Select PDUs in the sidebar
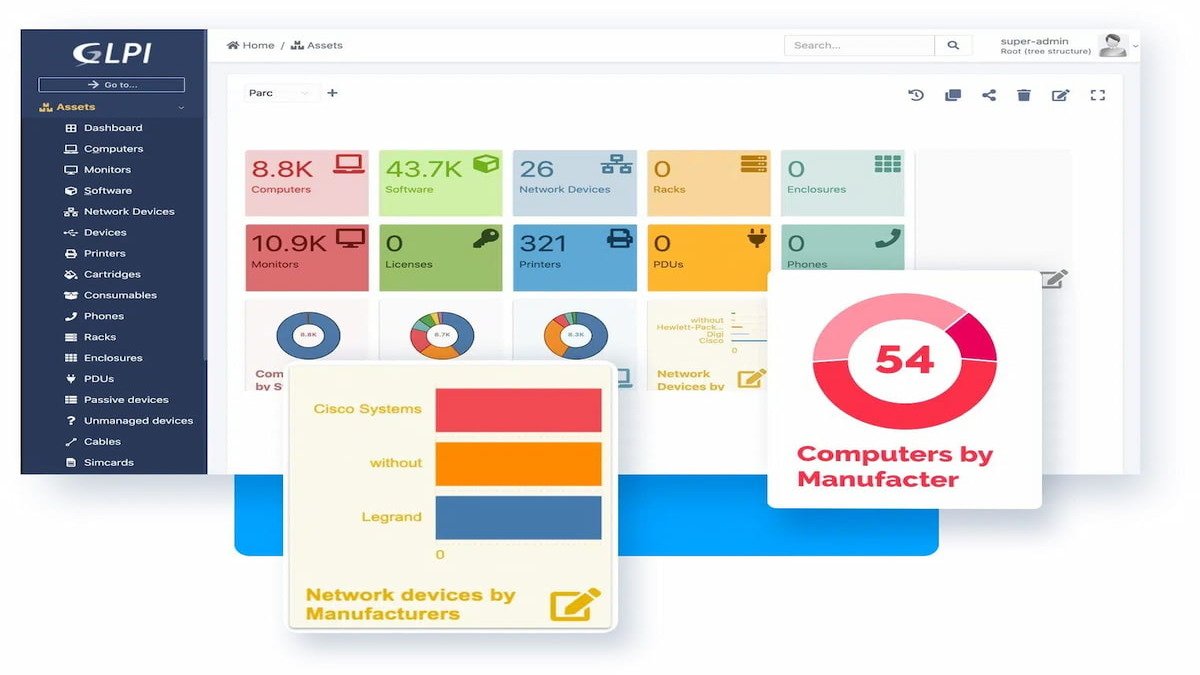 click(99, 379)
